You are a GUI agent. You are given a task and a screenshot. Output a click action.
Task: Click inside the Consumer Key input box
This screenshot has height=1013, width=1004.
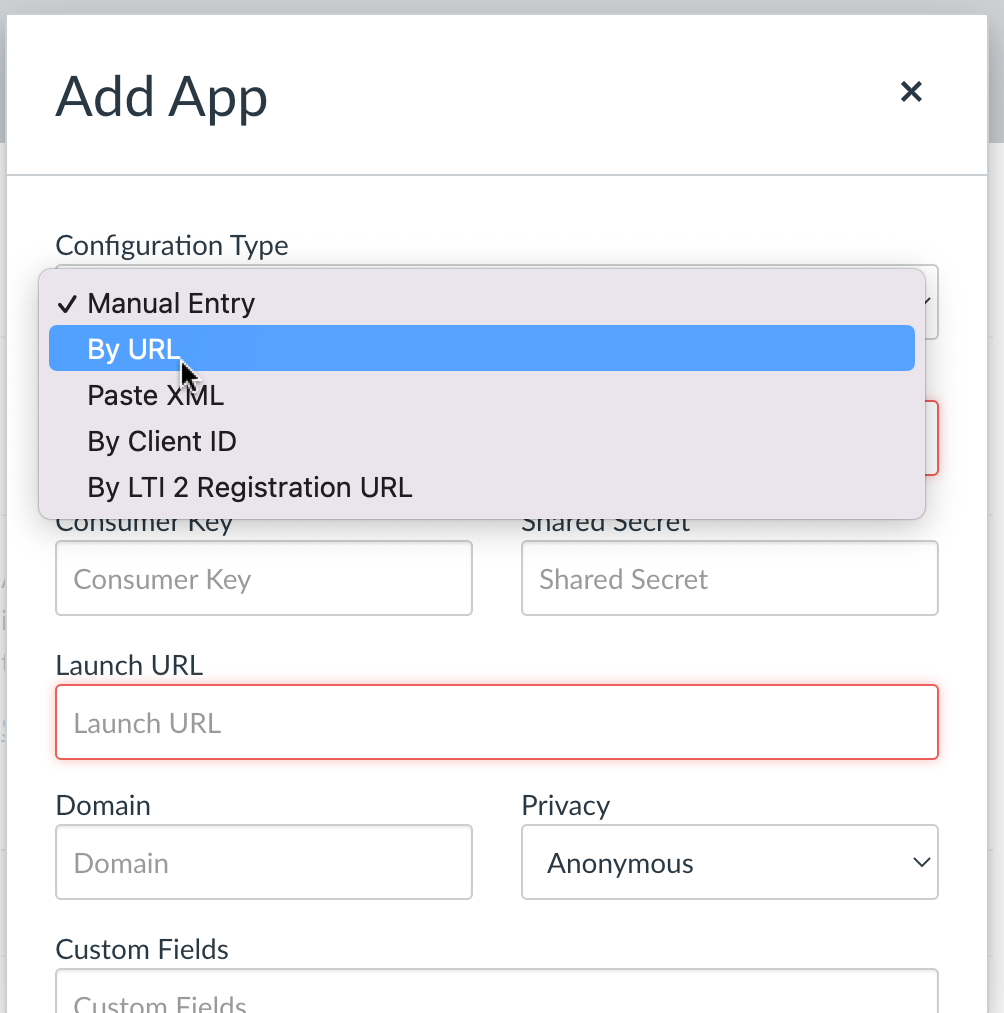(264, 579)
